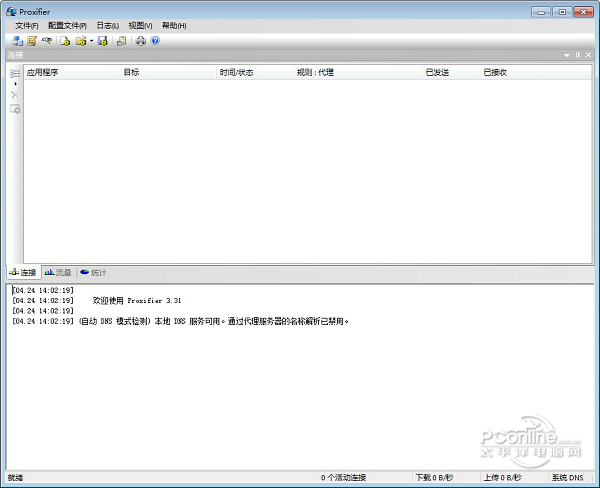Click the import/export profile toolbar icon
Screen dimensions: 600x488
122,41
